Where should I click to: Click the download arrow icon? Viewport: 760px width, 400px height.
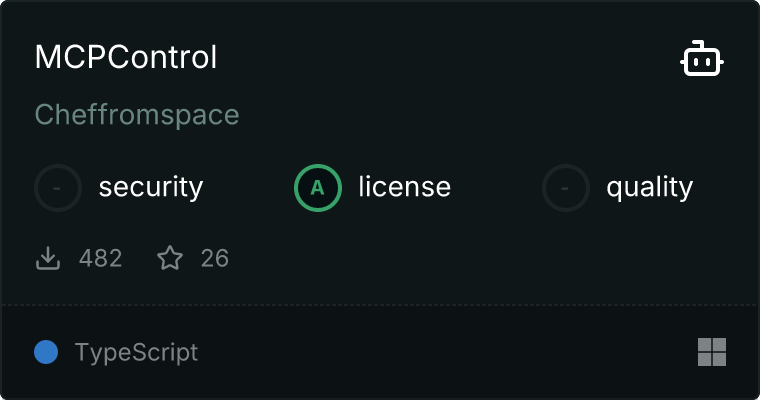[48, 259]
